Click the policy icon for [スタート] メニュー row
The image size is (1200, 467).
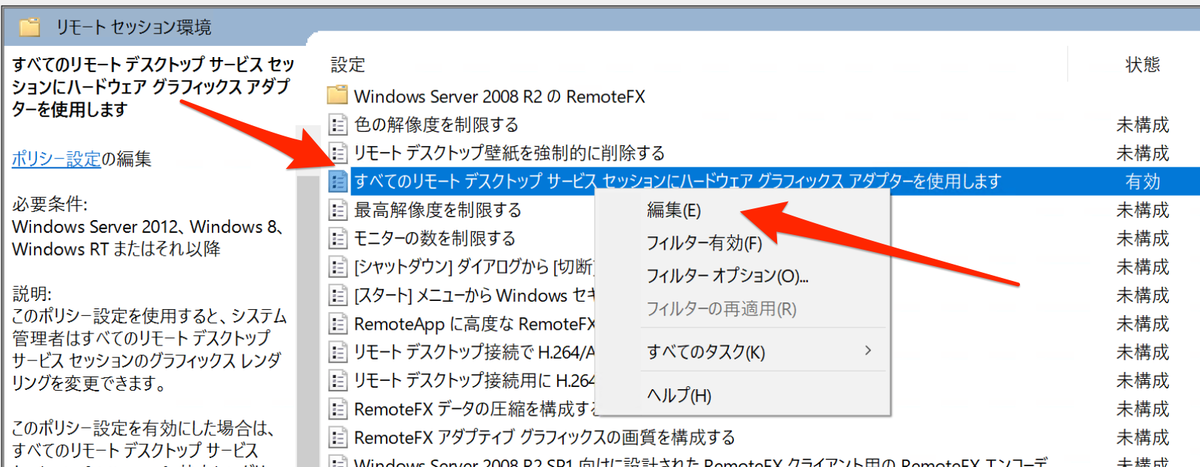tap(337, 295)
